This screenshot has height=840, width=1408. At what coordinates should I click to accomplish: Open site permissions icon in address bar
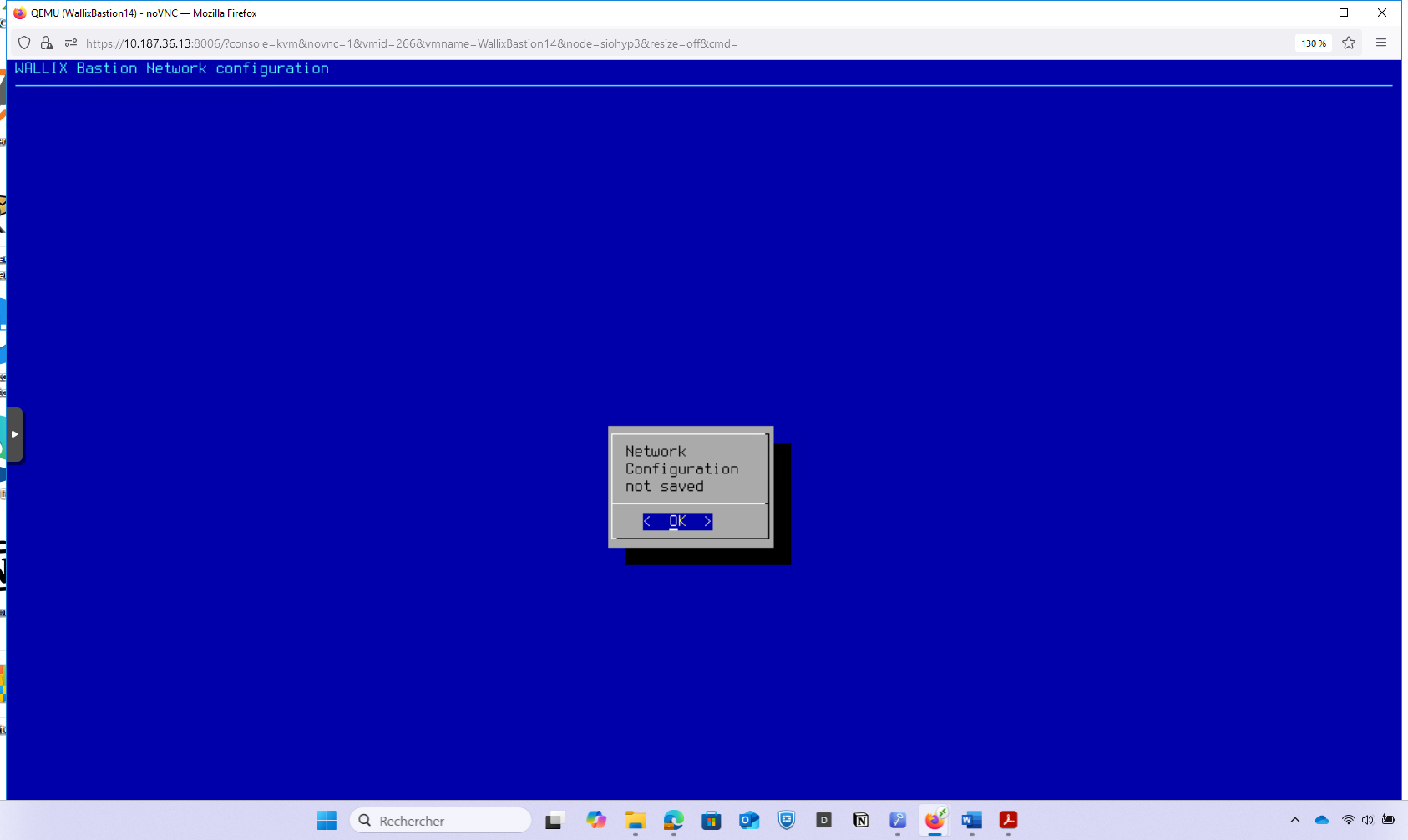pos(71,43)
